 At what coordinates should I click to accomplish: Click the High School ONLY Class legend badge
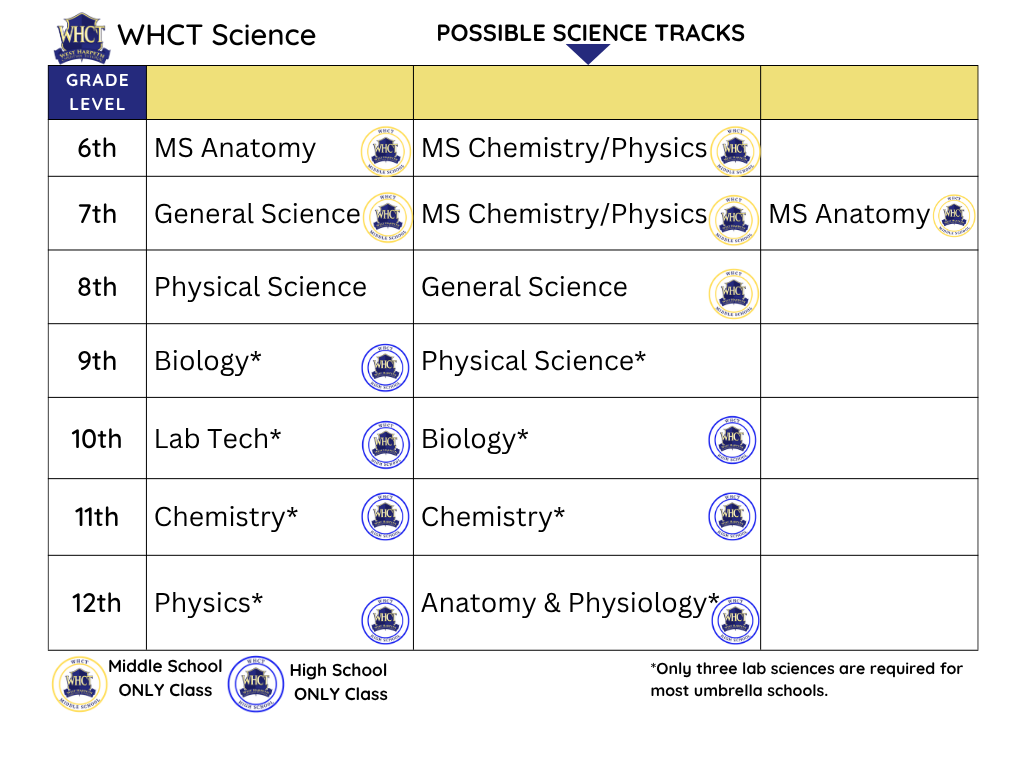[256, 684]
